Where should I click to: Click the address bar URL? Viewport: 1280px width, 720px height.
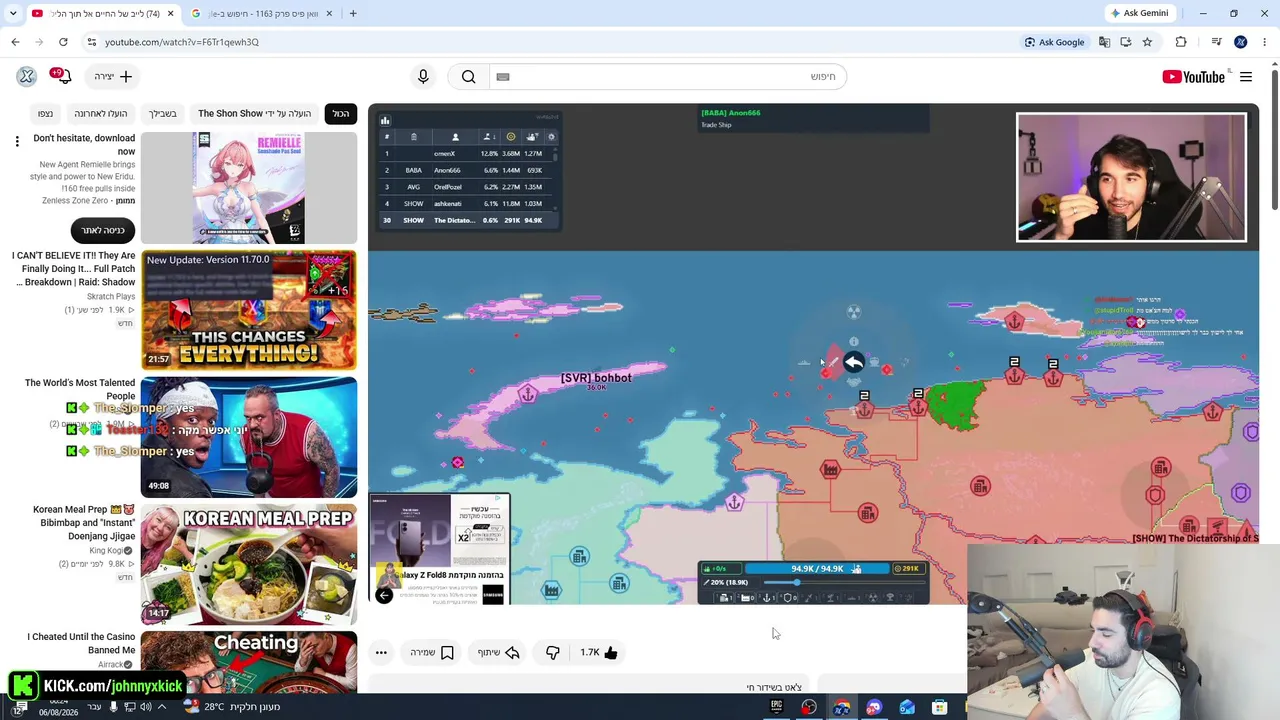182,42
